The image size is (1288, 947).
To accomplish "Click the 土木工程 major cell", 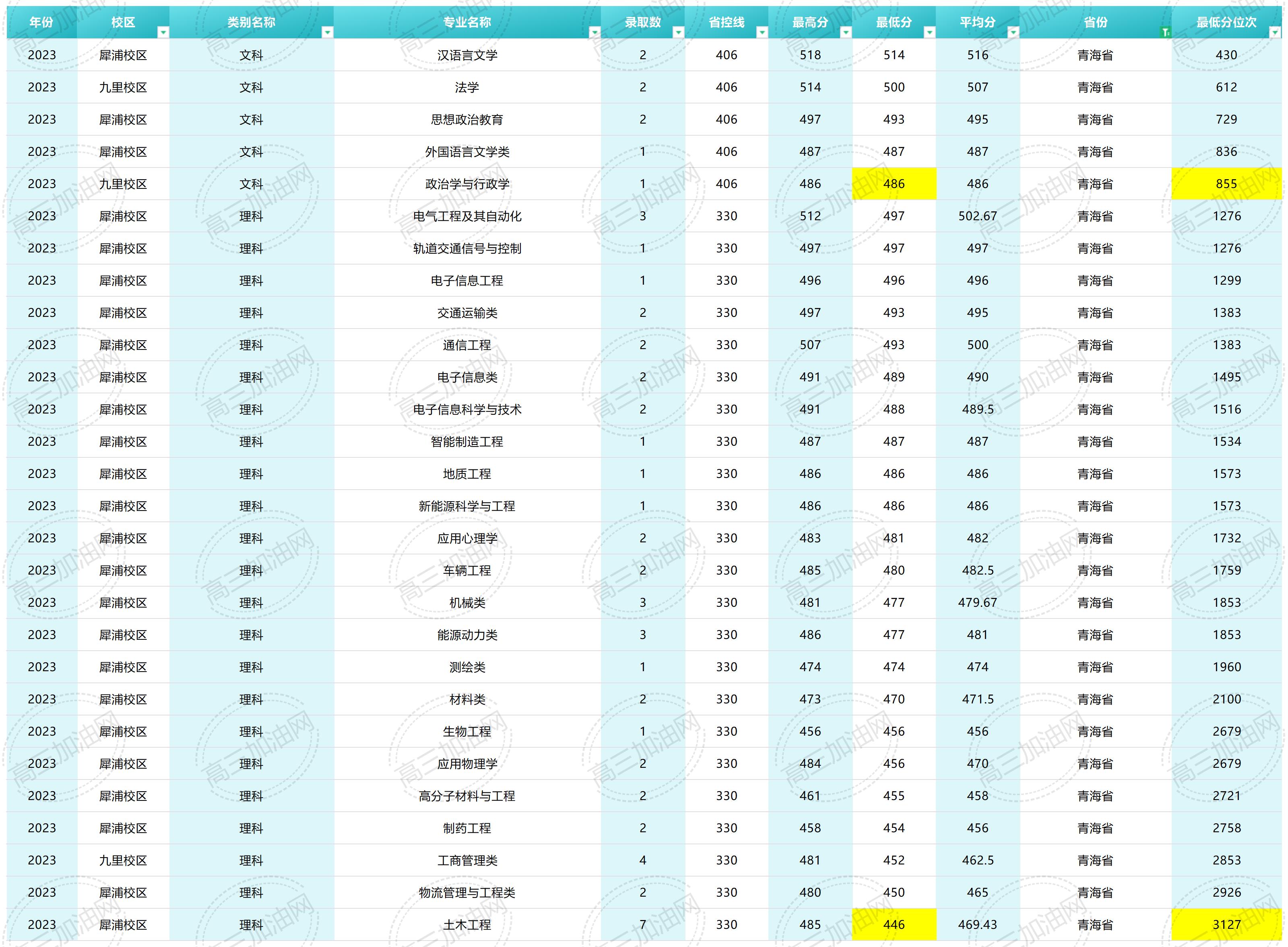I will (468, 924).
